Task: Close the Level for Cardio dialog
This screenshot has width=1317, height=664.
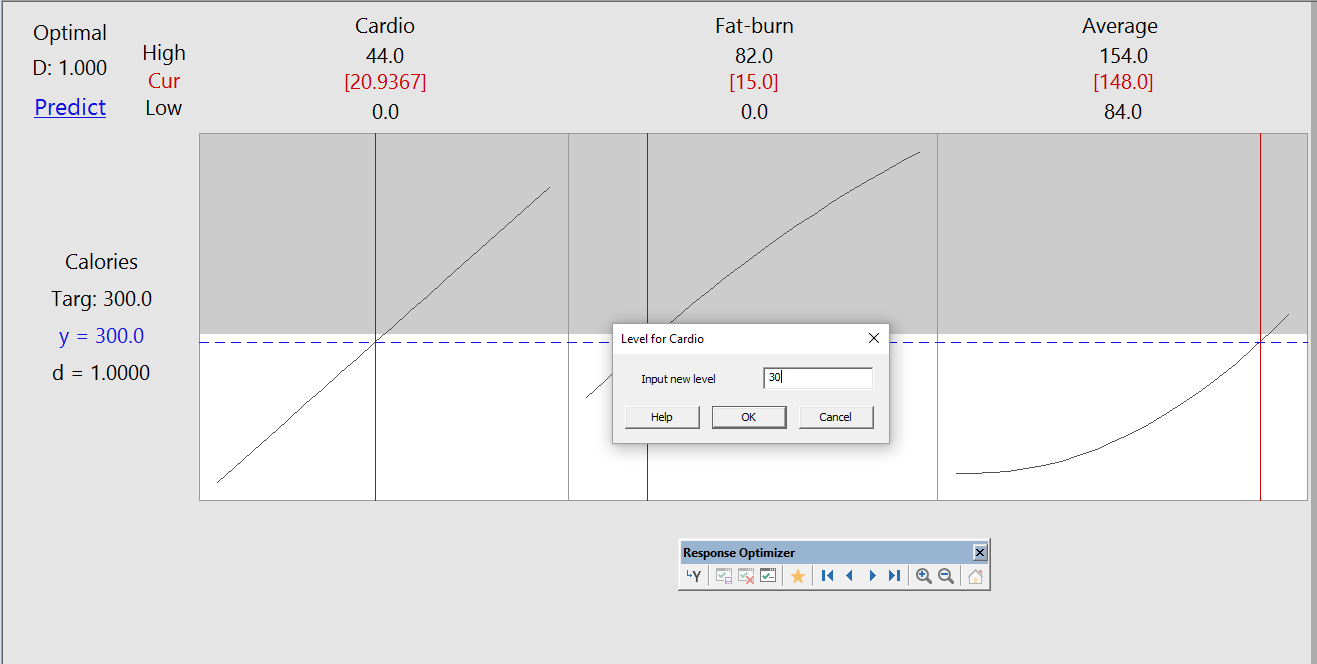Action: (x=873, y=339)
